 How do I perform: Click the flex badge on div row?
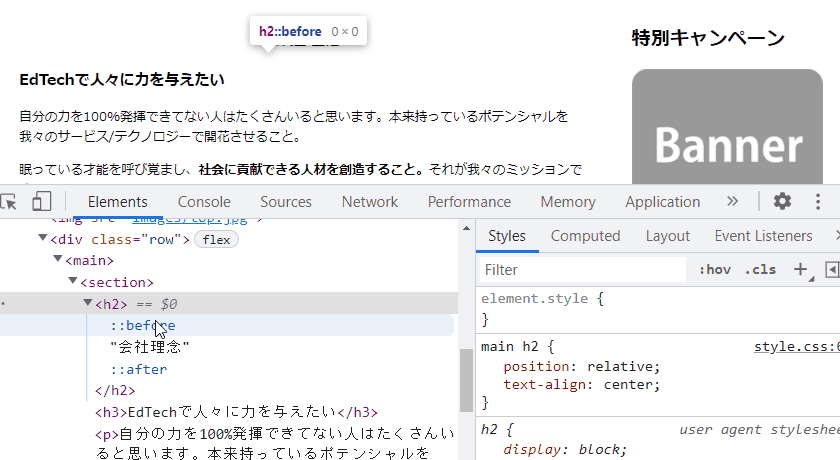216,239
